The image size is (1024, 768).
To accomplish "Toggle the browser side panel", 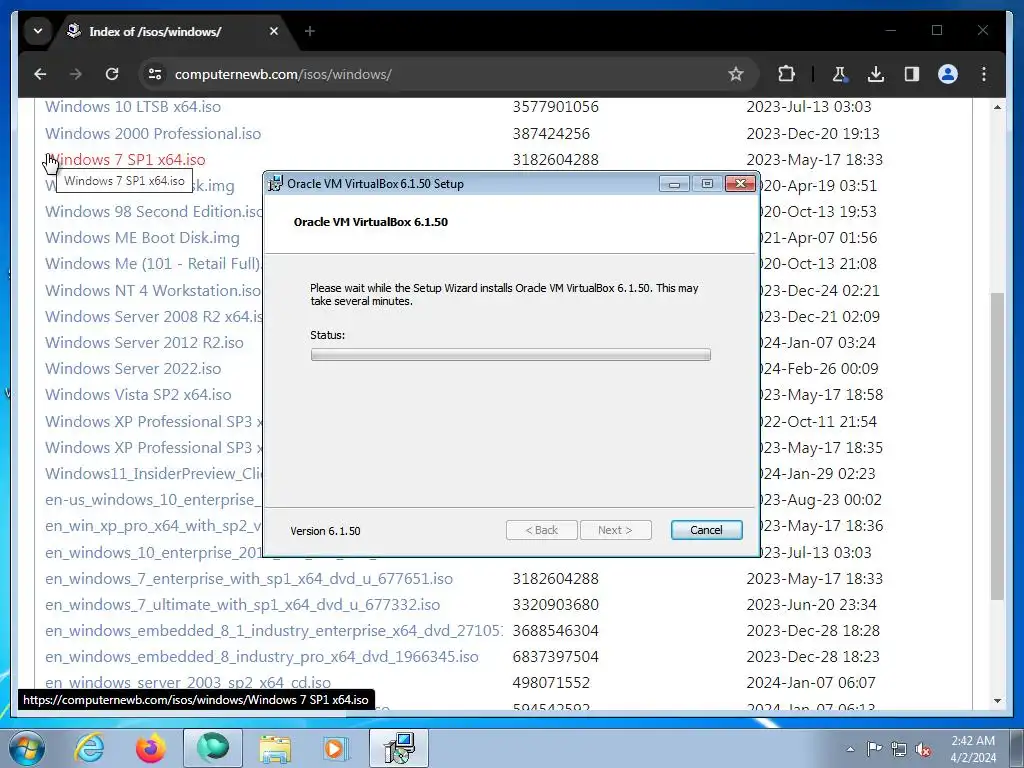I will (912, 74).
